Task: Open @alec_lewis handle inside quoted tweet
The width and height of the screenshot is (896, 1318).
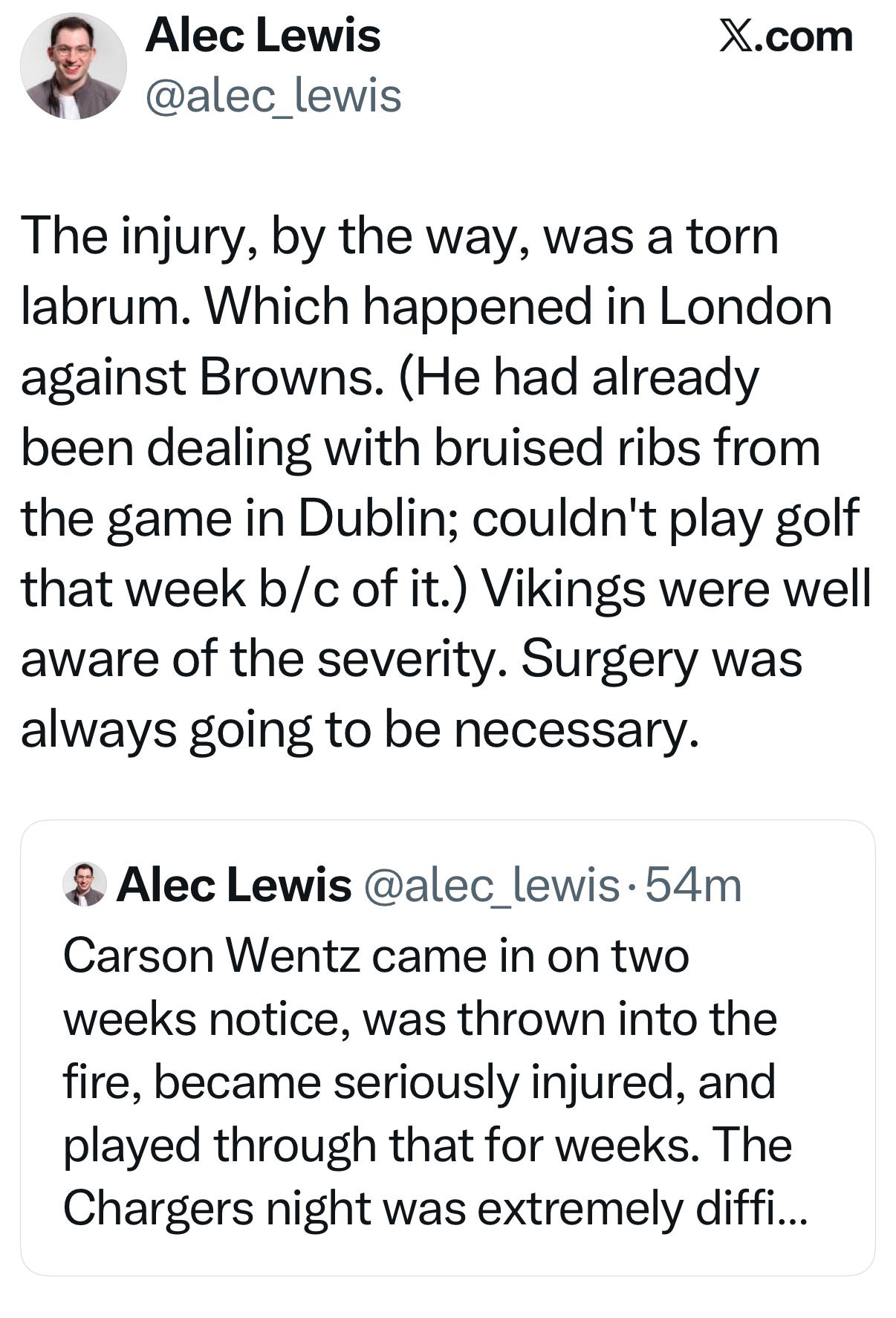Action: 490,884
